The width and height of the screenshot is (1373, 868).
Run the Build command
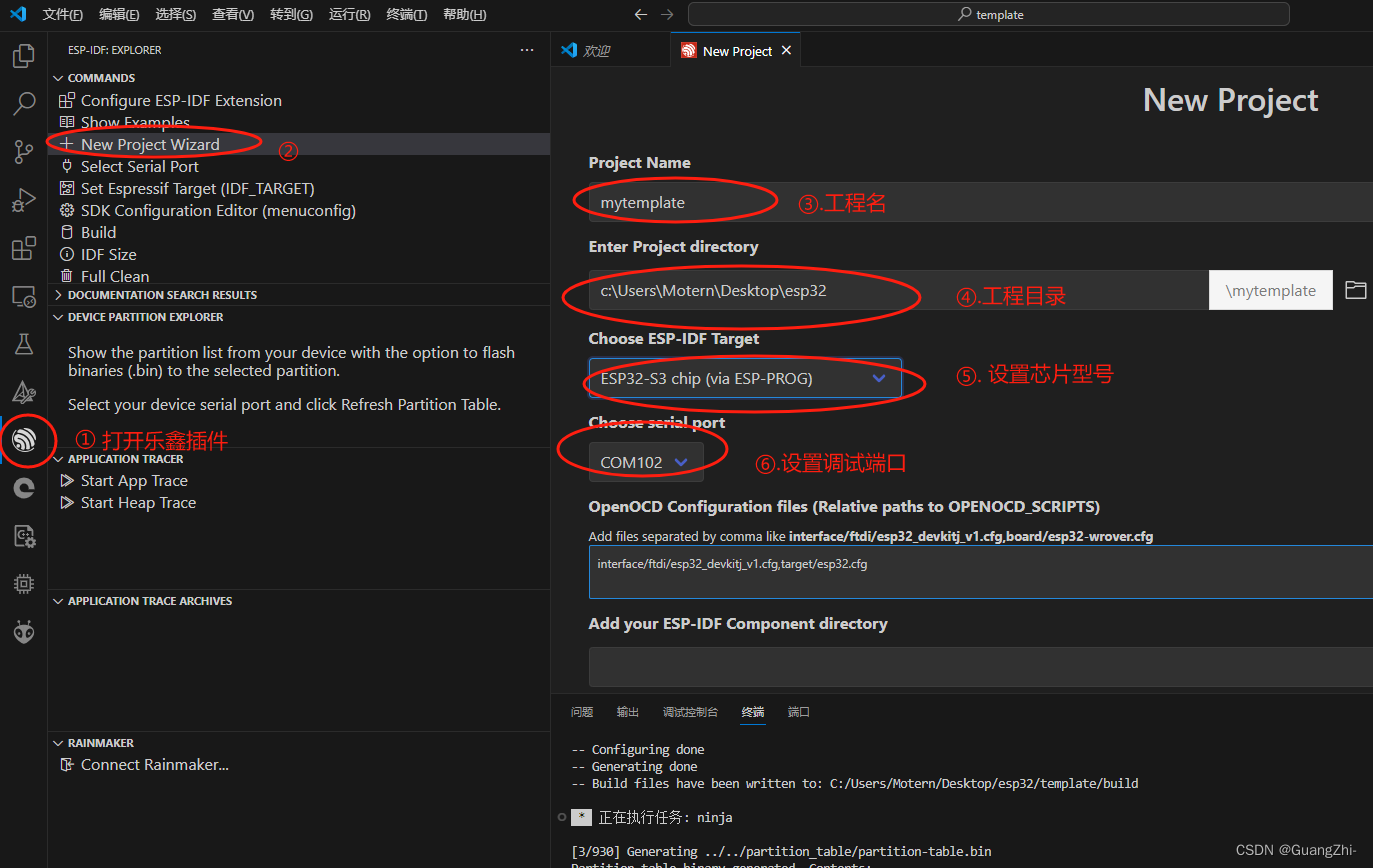(299, 232)
